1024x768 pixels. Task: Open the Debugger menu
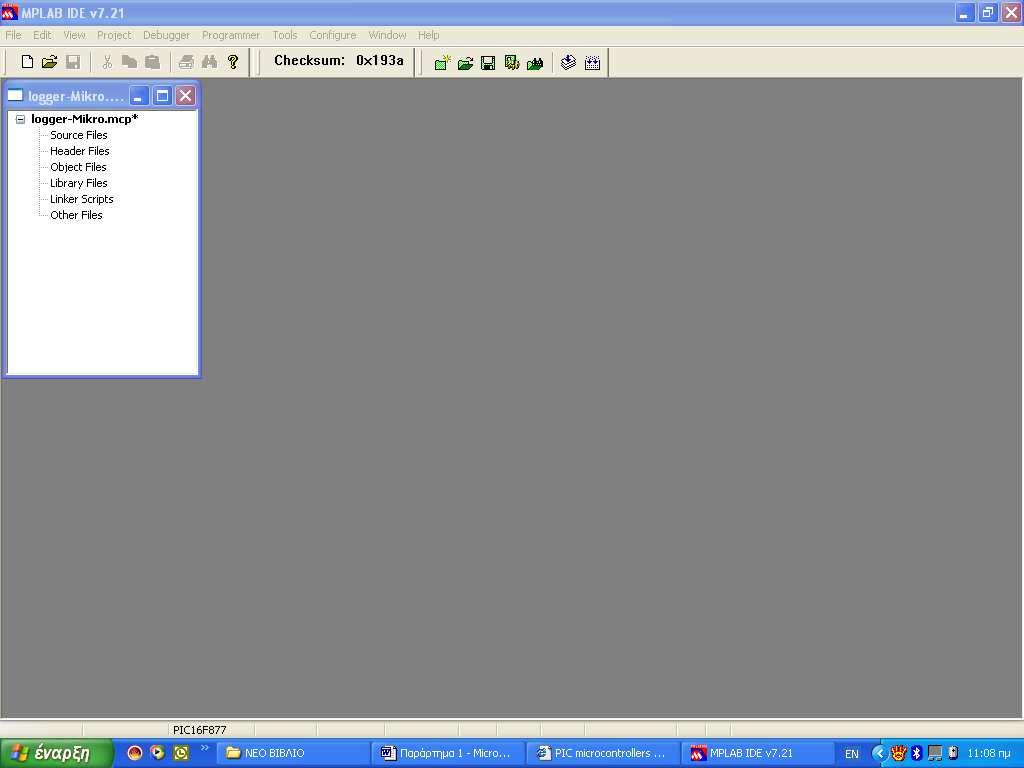click(167, 35)
